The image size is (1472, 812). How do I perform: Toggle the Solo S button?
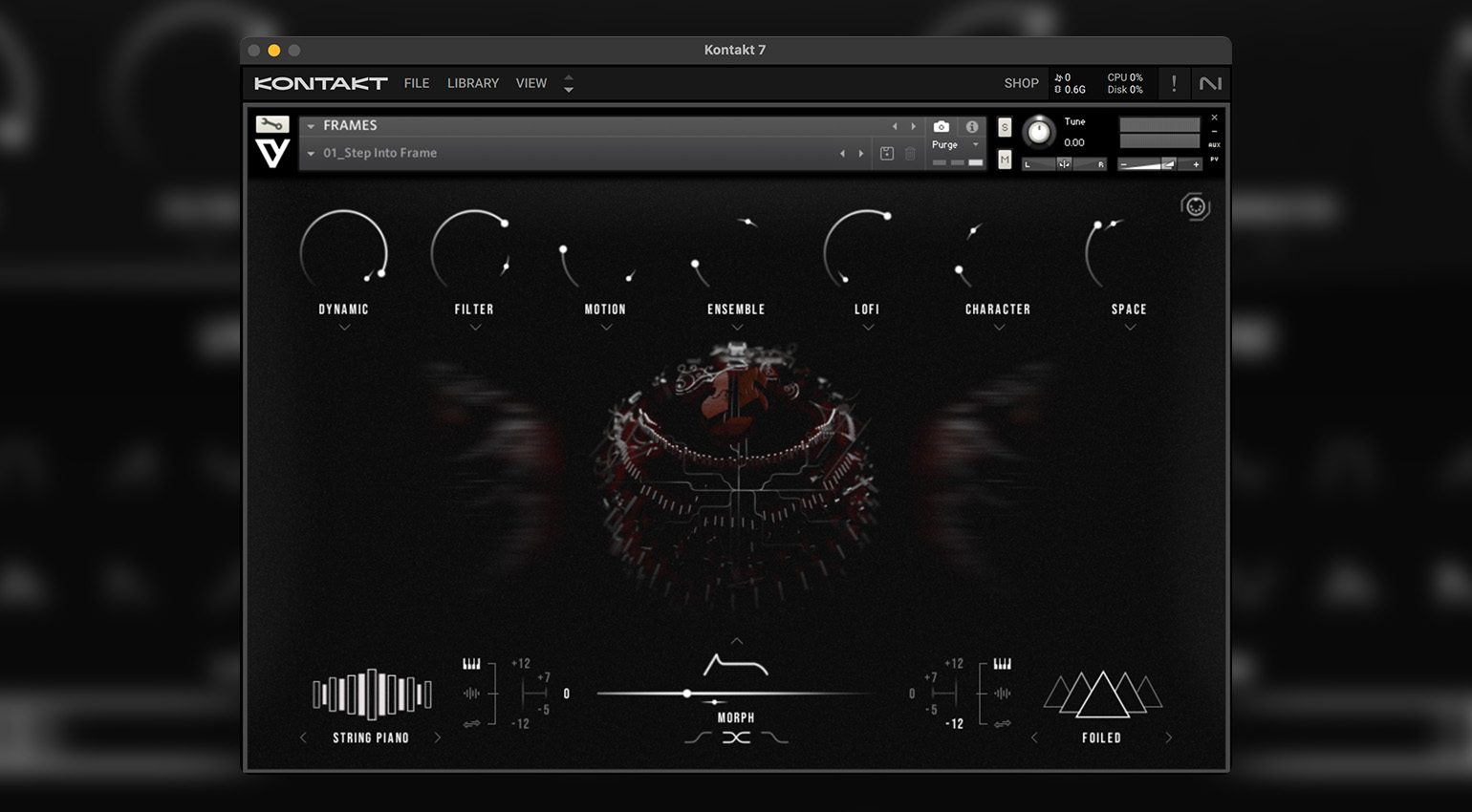coord(1005,127)
